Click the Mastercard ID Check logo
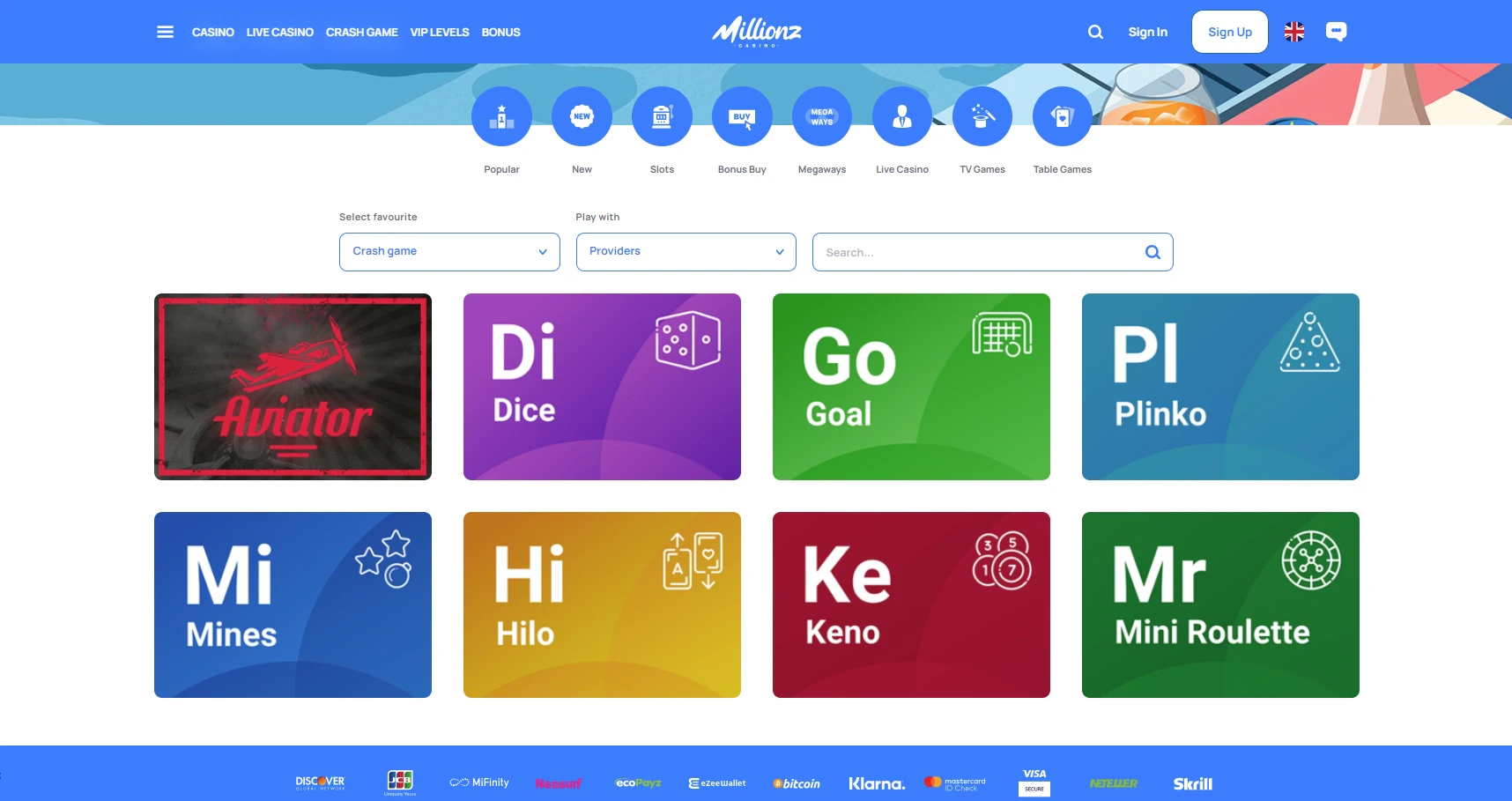 (955, 783)
